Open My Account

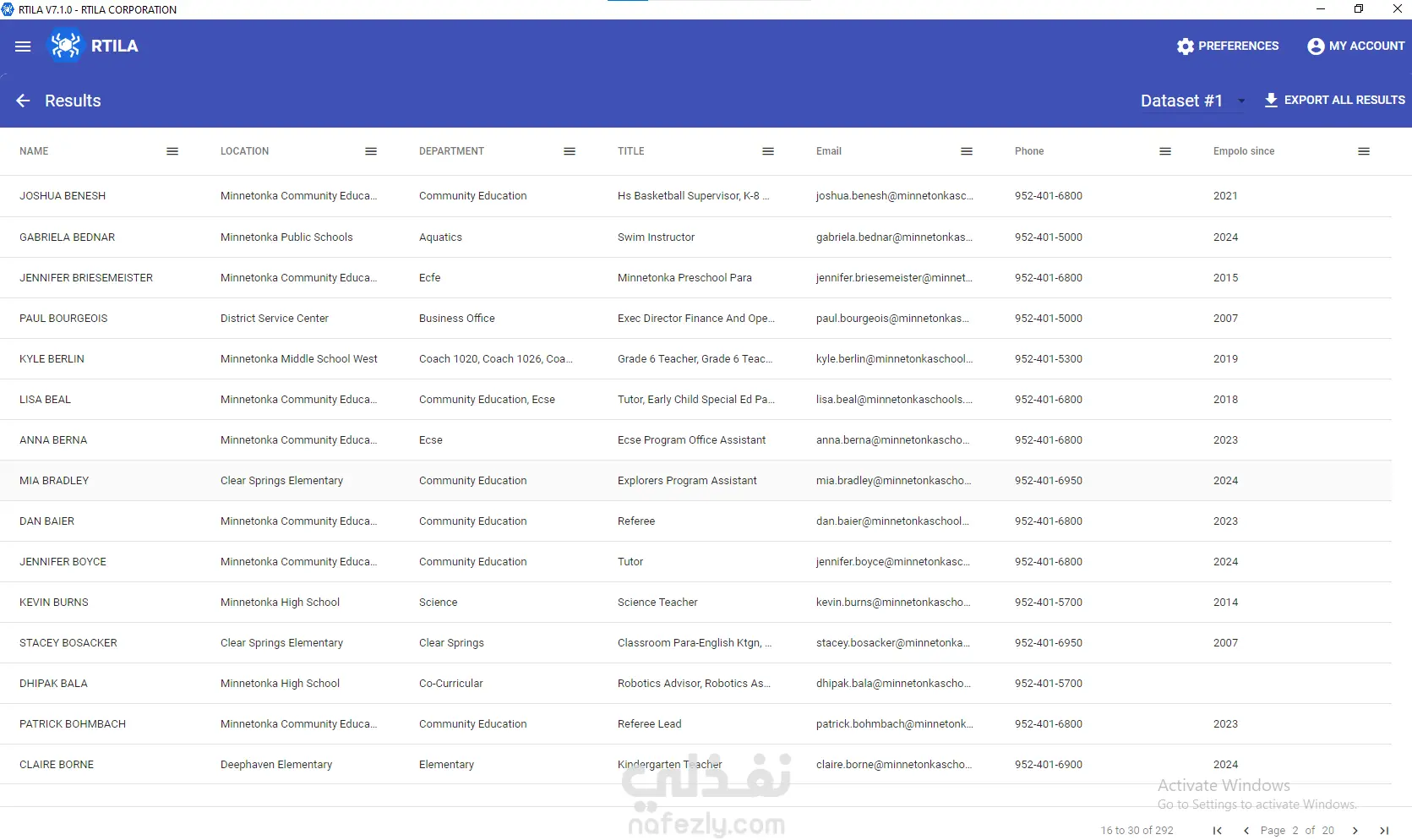click(x=1355, y=46)
